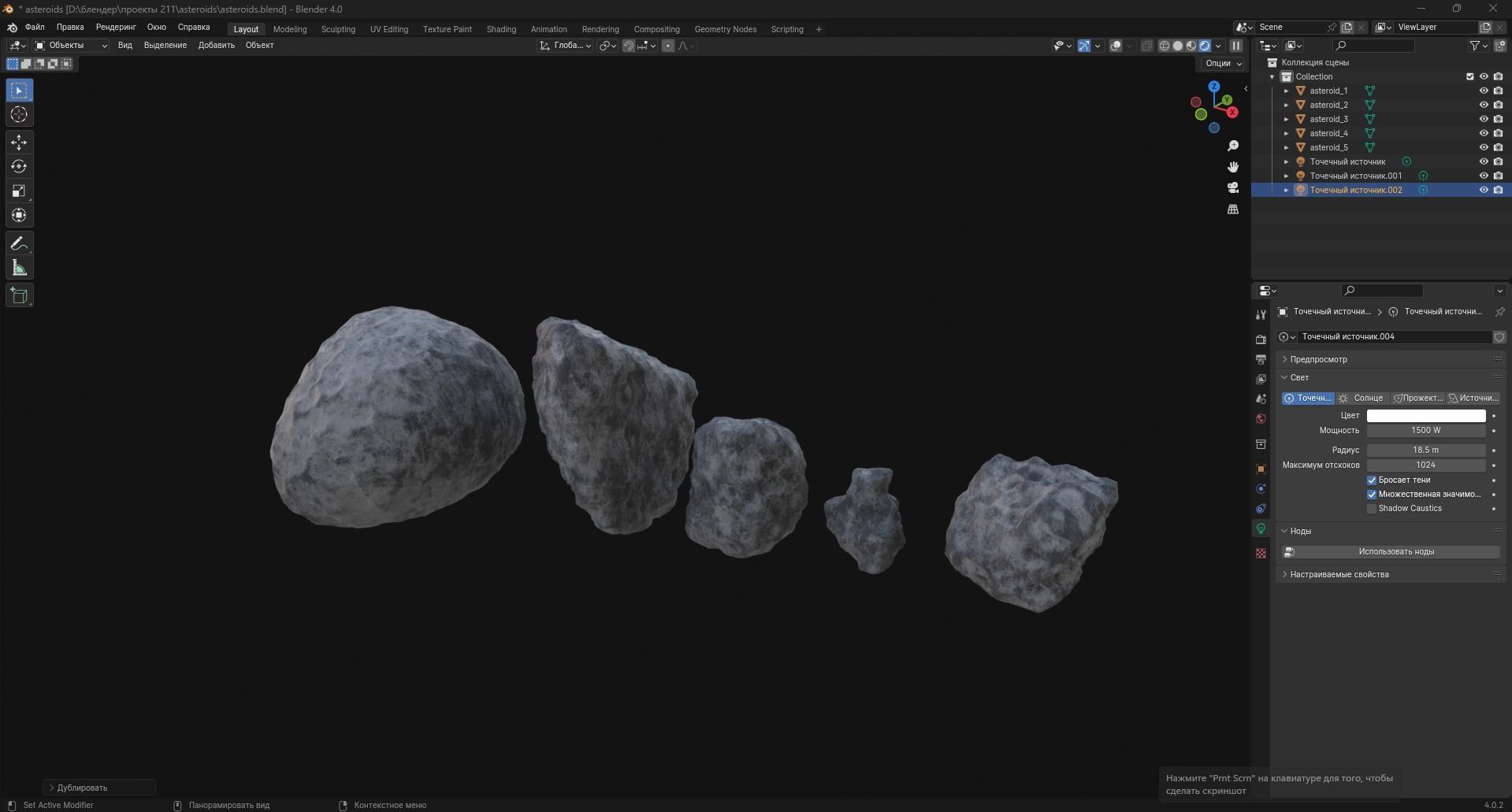The height and width of the screenshot is (812, 1512).
Task: Open Глоба... transform orientation dropdown
Action: 566,46
